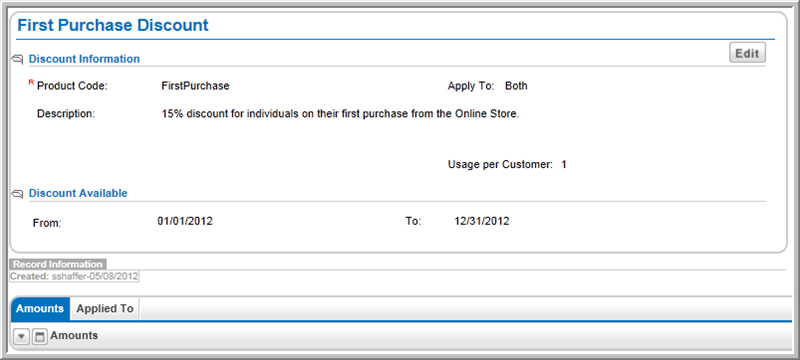Click the Discount Information section heading
Screen dimensions: 800x360
coord(84,59)
